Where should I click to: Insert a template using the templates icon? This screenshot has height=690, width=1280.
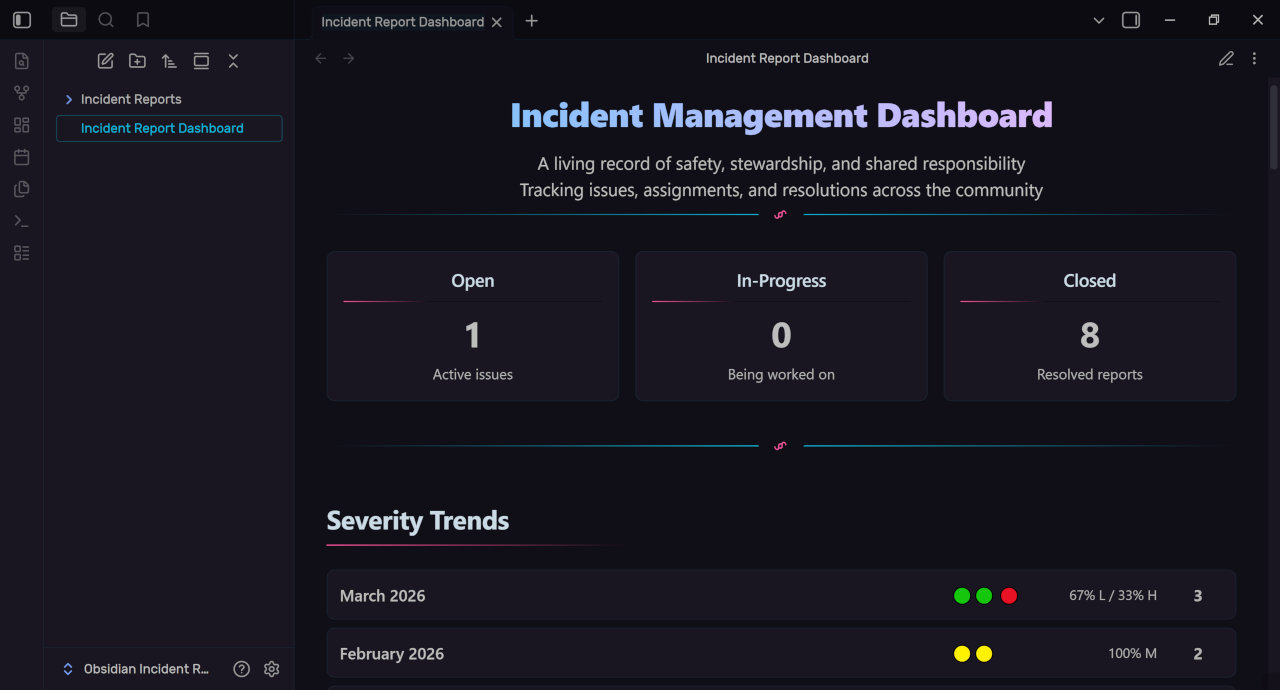coord(21,188)
